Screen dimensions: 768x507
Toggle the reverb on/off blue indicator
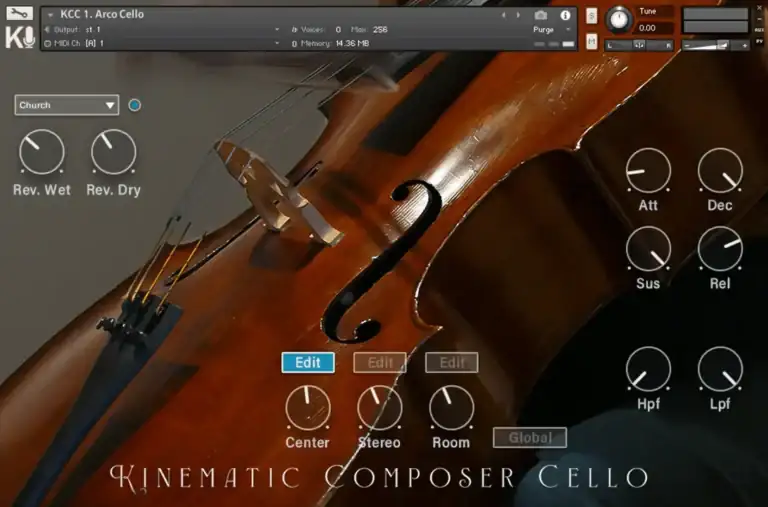(x=134, y=105)
